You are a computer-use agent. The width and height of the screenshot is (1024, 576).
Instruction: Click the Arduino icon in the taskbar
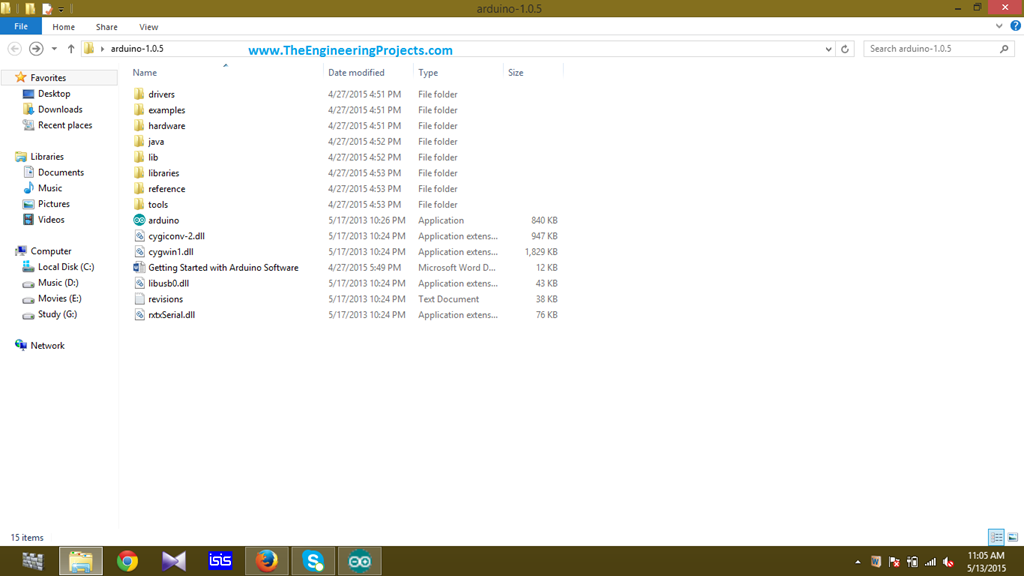(x=359, y=561)
